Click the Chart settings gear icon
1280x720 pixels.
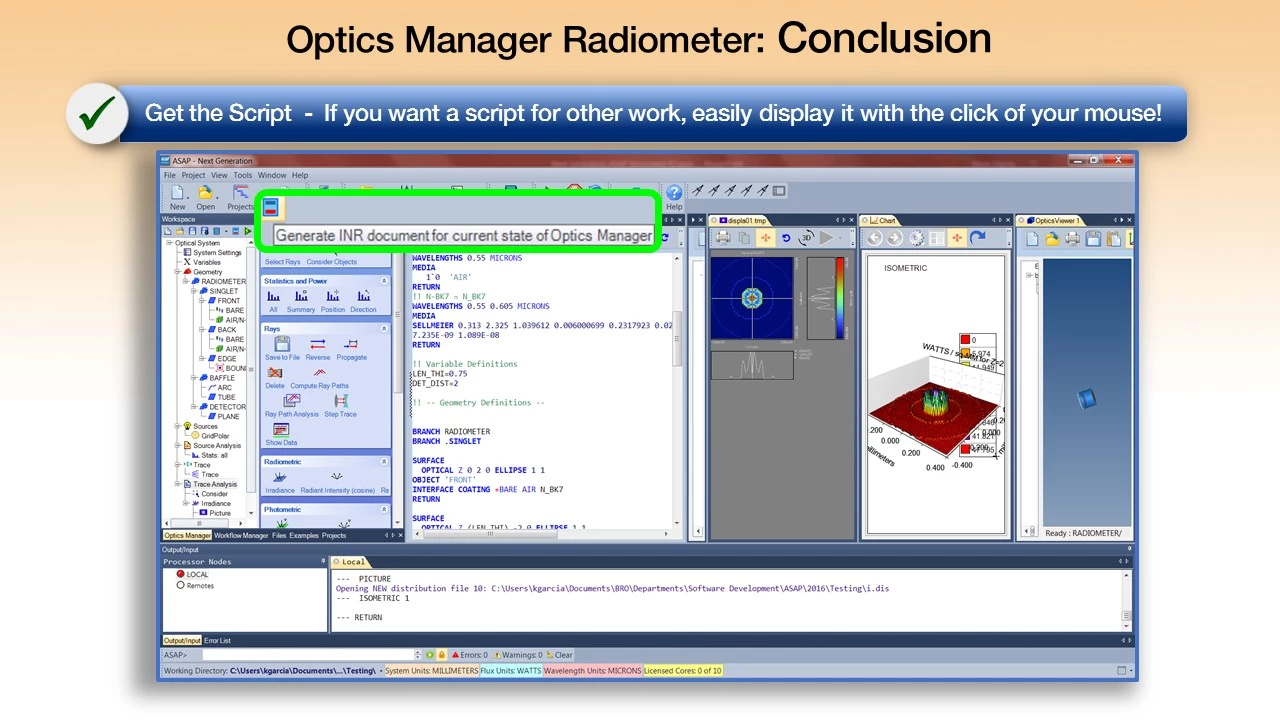[x=915, y=238]
